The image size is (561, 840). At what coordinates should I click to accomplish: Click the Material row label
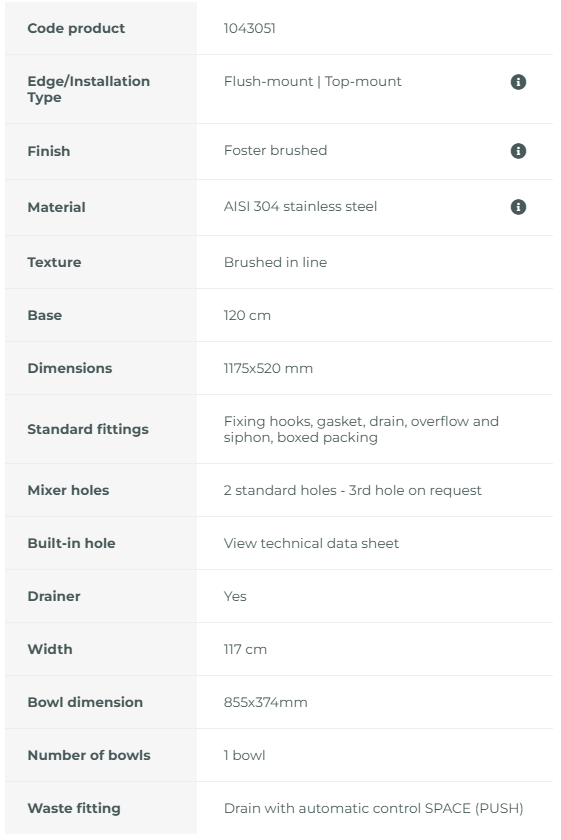(56, 207)
